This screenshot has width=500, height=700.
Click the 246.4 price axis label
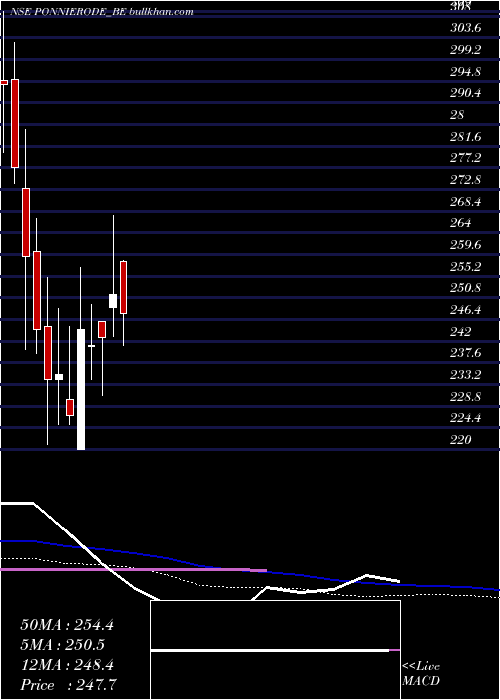click(465, 310)
